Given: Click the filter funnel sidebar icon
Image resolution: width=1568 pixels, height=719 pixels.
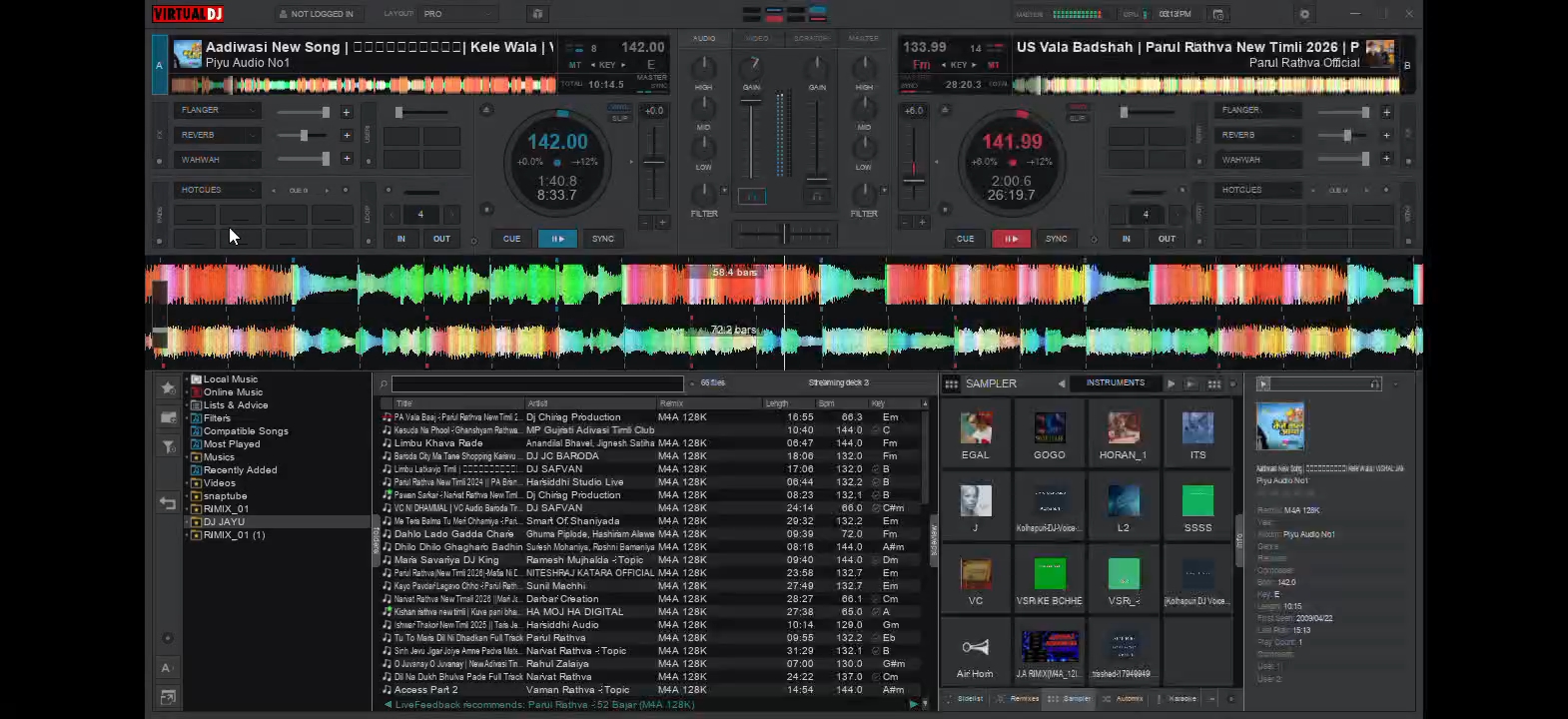Looking at the screenshot, I should click(x=168, y=446).
